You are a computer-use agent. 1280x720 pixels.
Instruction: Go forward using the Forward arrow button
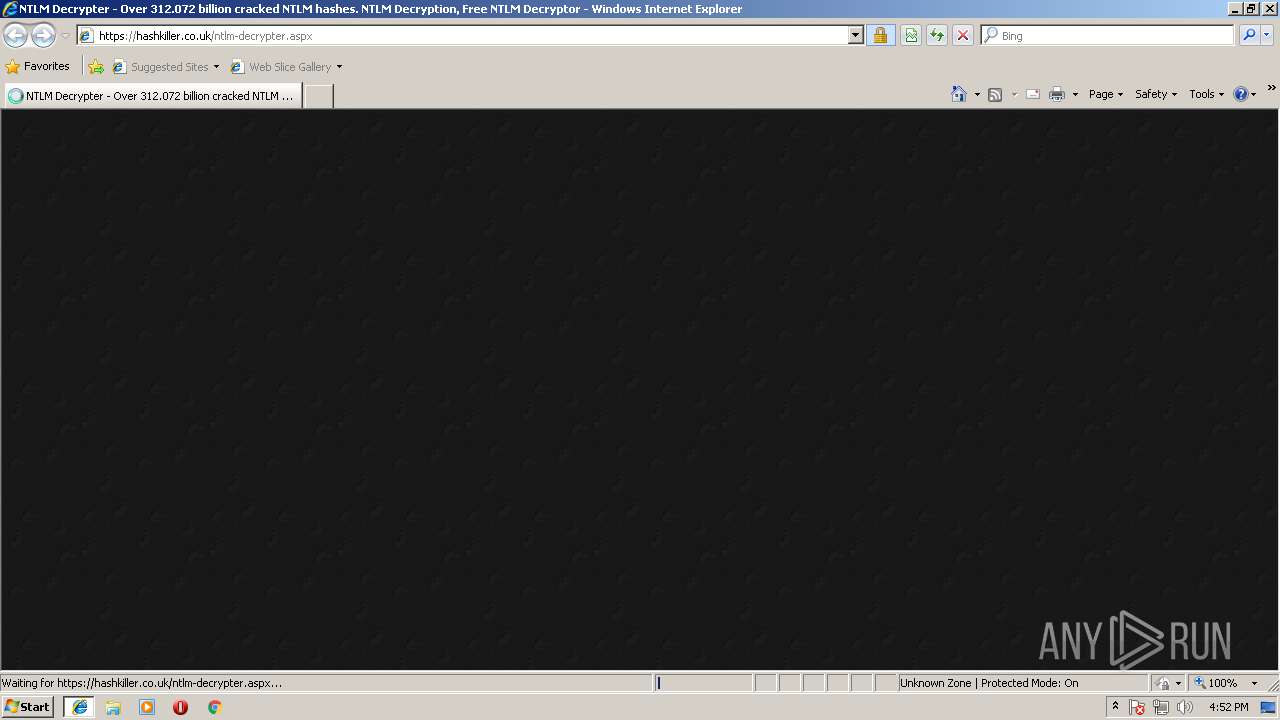tap(43, 36)
